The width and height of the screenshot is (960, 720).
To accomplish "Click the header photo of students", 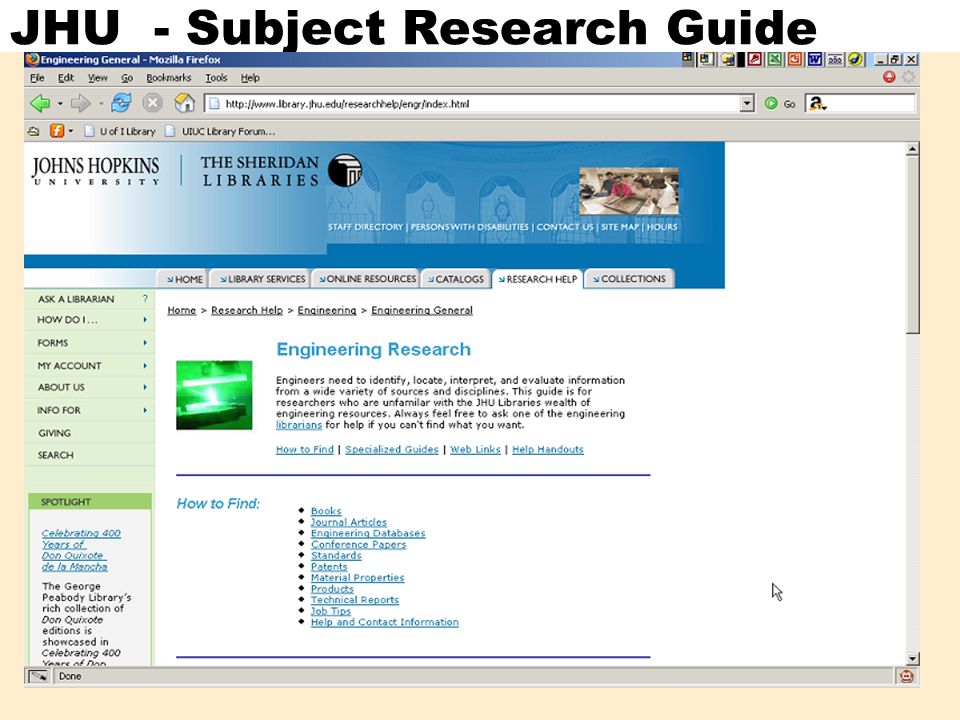I will 629,190.
